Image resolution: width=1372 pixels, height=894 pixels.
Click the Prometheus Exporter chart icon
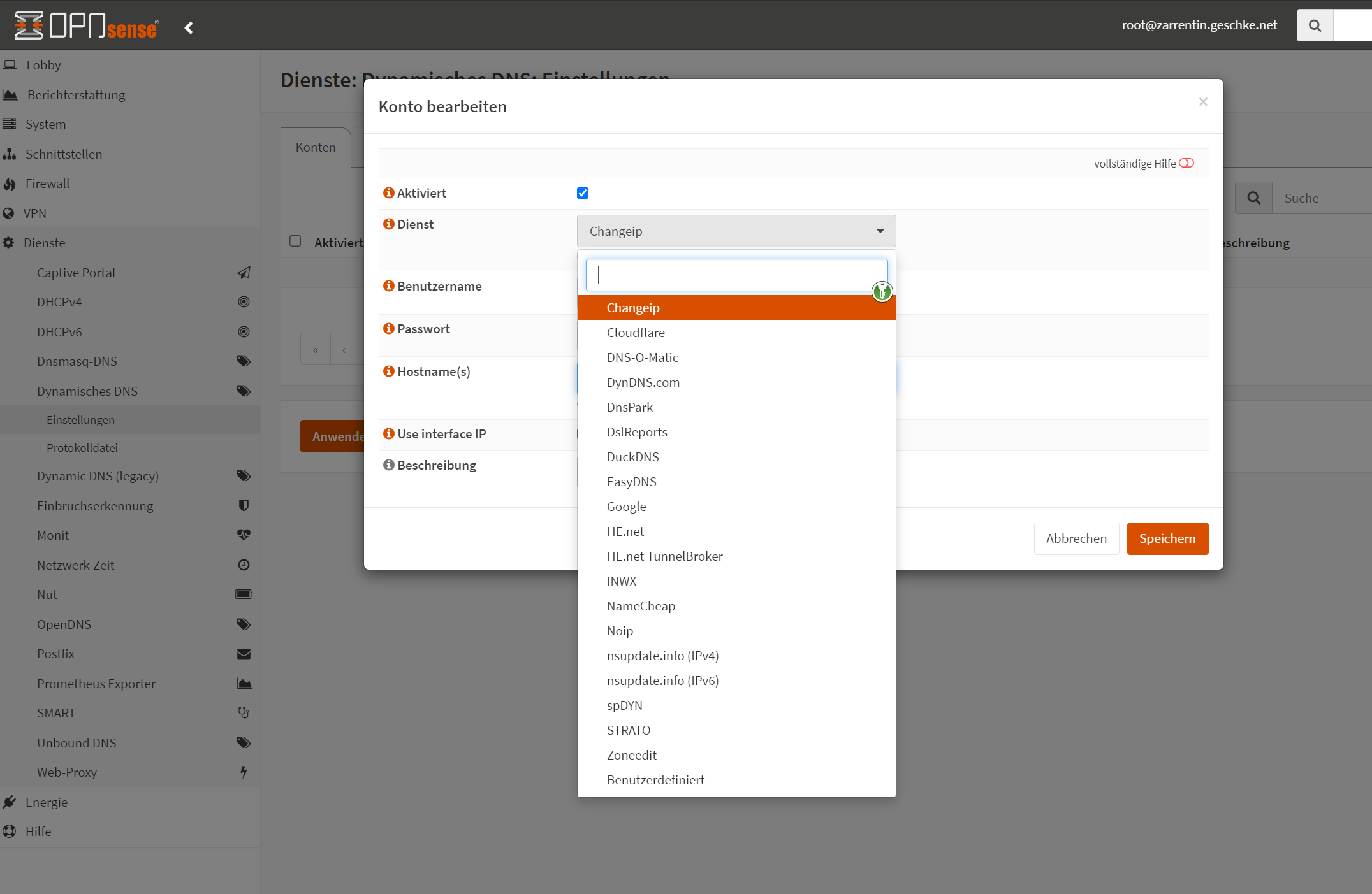pyautogui.click(x=244, y=684)
